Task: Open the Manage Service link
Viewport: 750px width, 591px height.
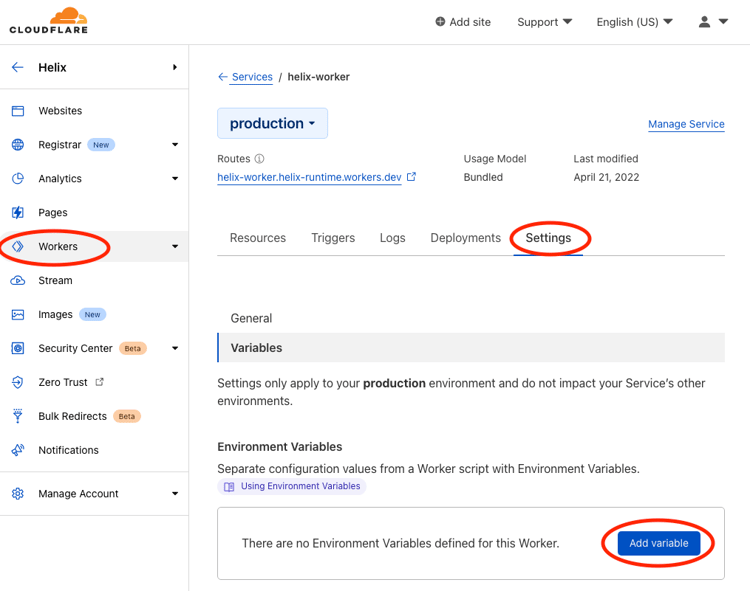Action: point(686,124)
